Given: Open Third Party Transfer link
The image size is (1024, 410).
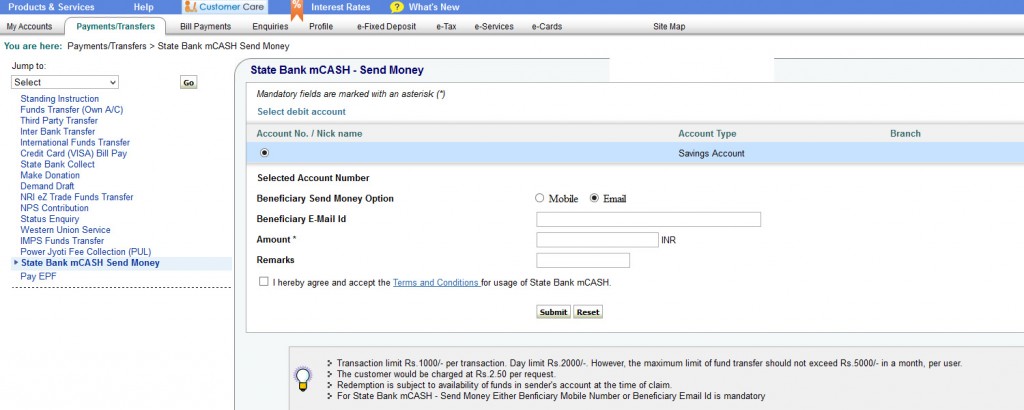Looking at the screenshot, I should tap(59, 121).
